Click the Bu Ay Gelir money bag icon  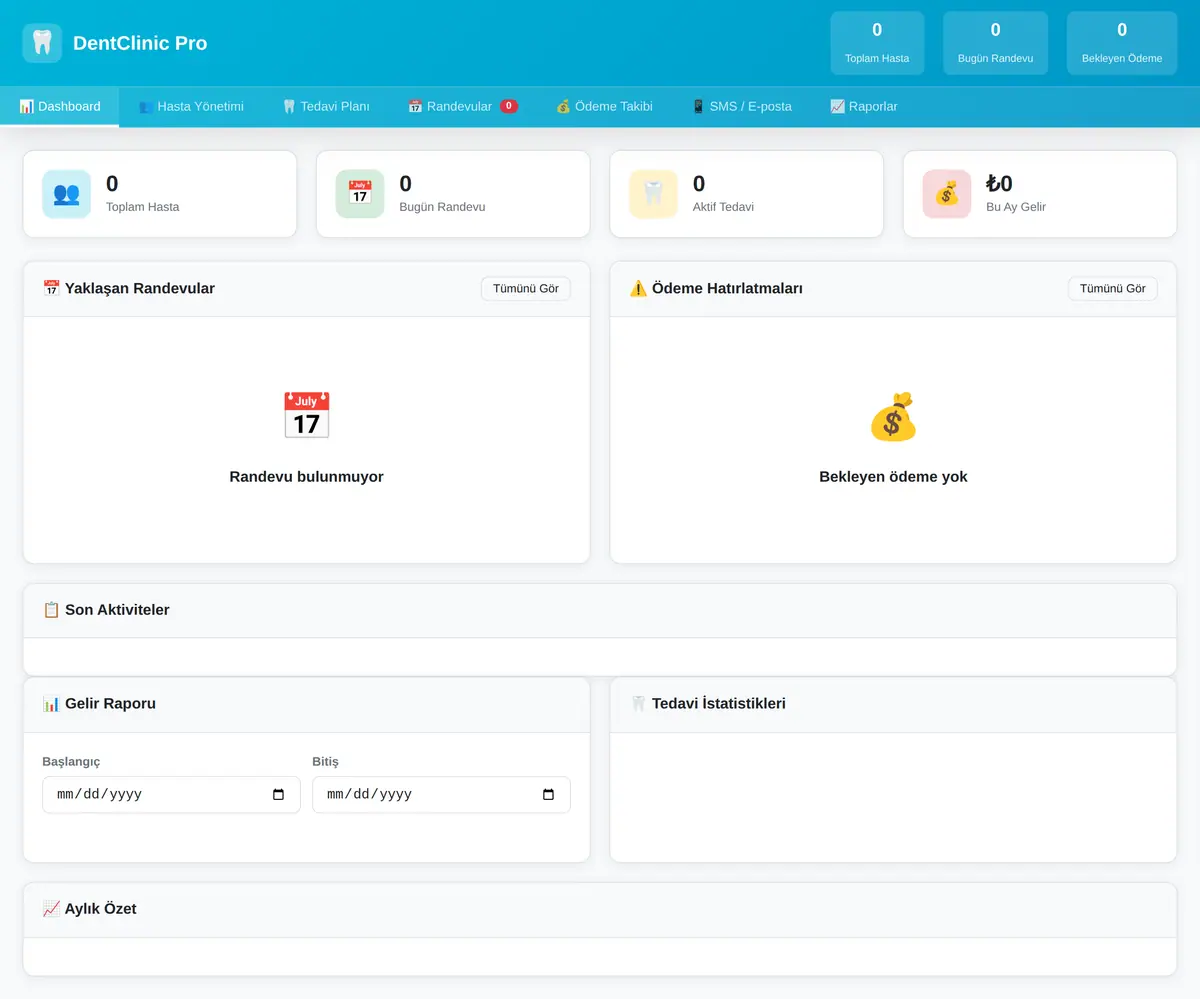click(947, 194)
